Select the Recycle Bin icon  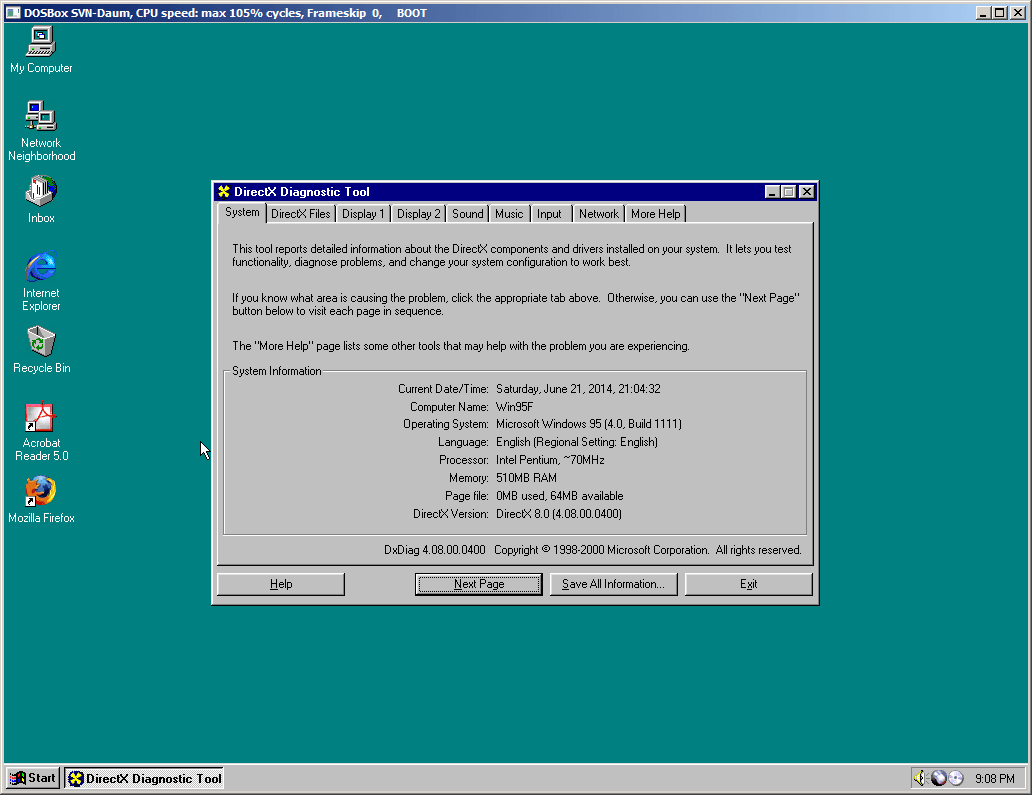pyautogui.click(x=41, y=350)
